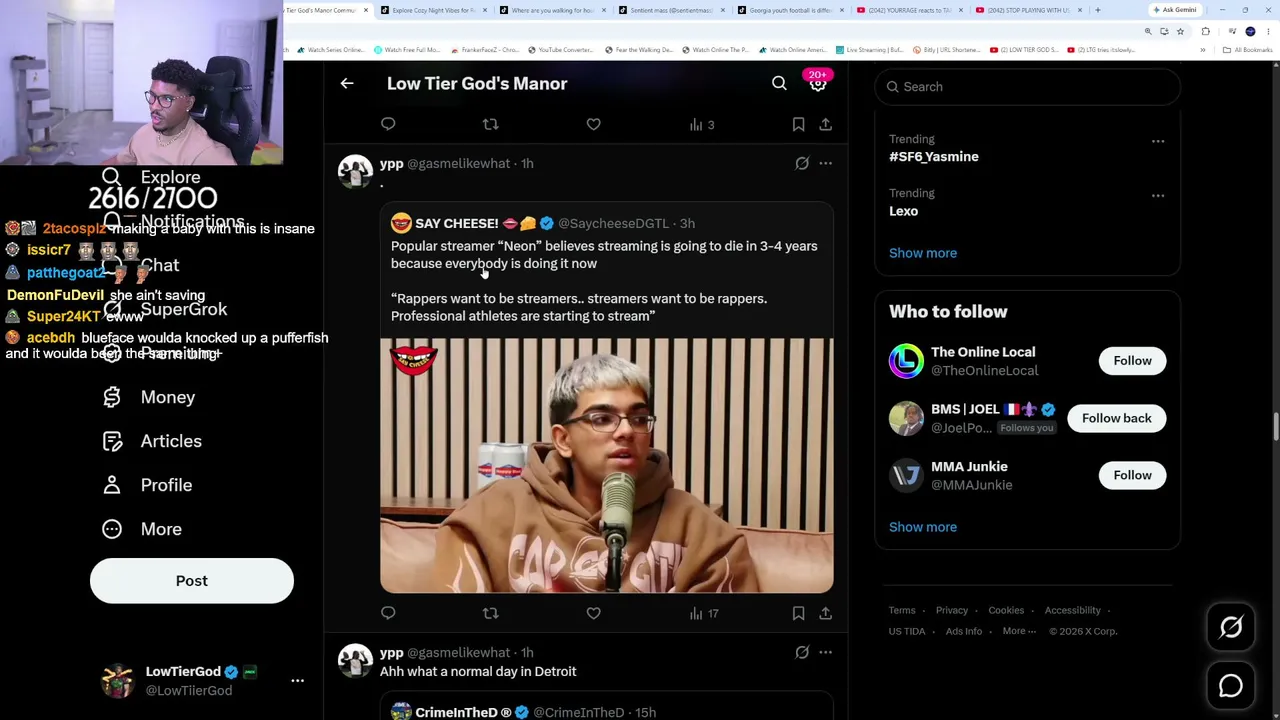
Task: Open the LowTierGod account switcher menu
Action: (x=297, y=680)
